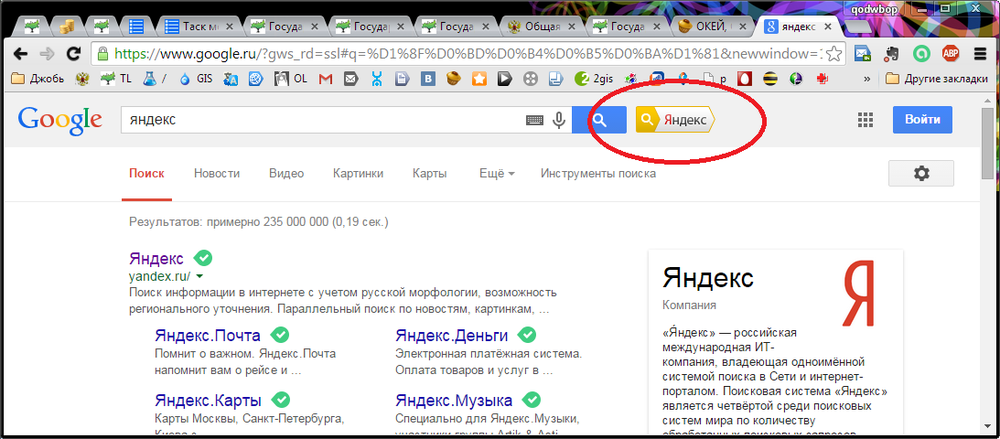
Task: Open the on-screen keyboard icon in search box
Action: 534,120
